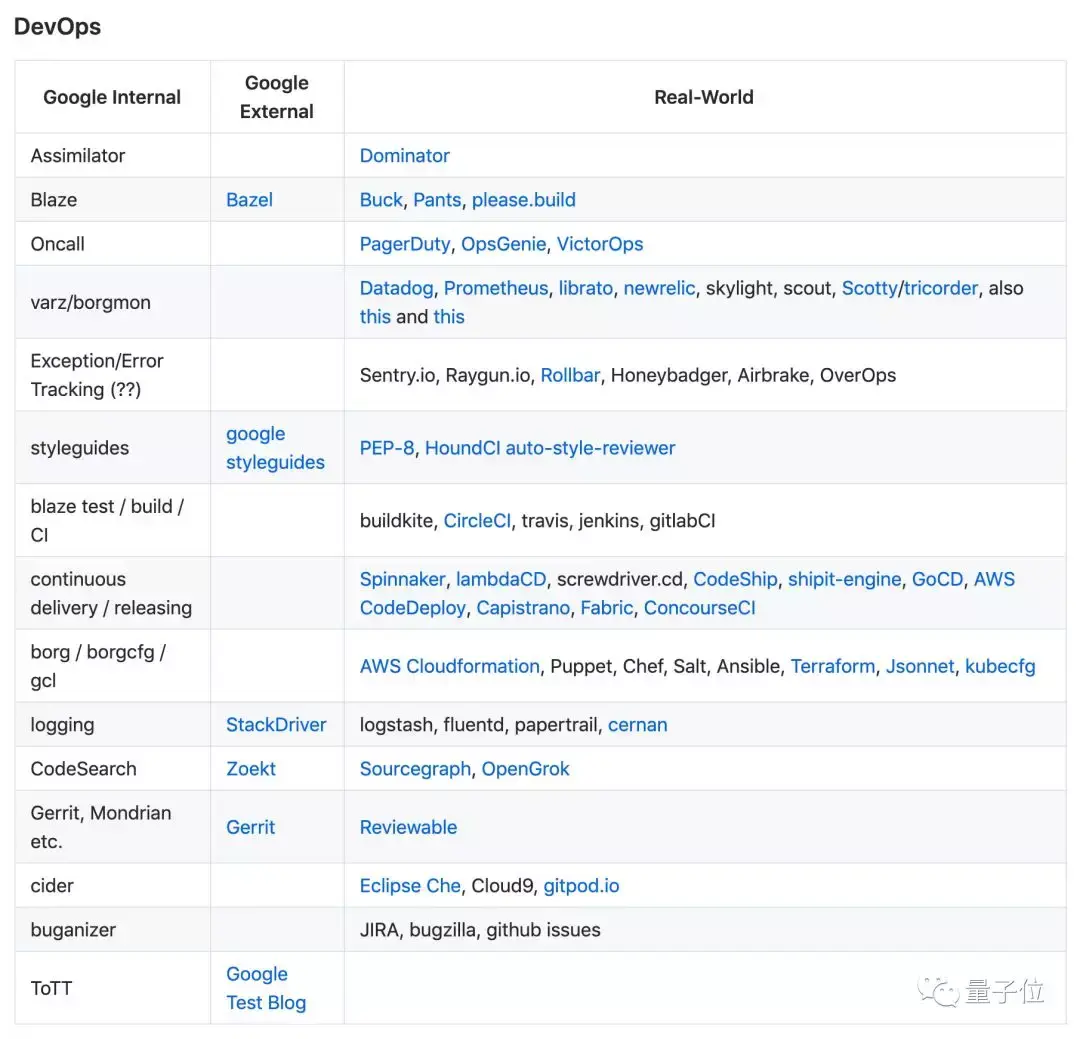
Task: Visit the Sourcegraph link
Action: point(415,769)
